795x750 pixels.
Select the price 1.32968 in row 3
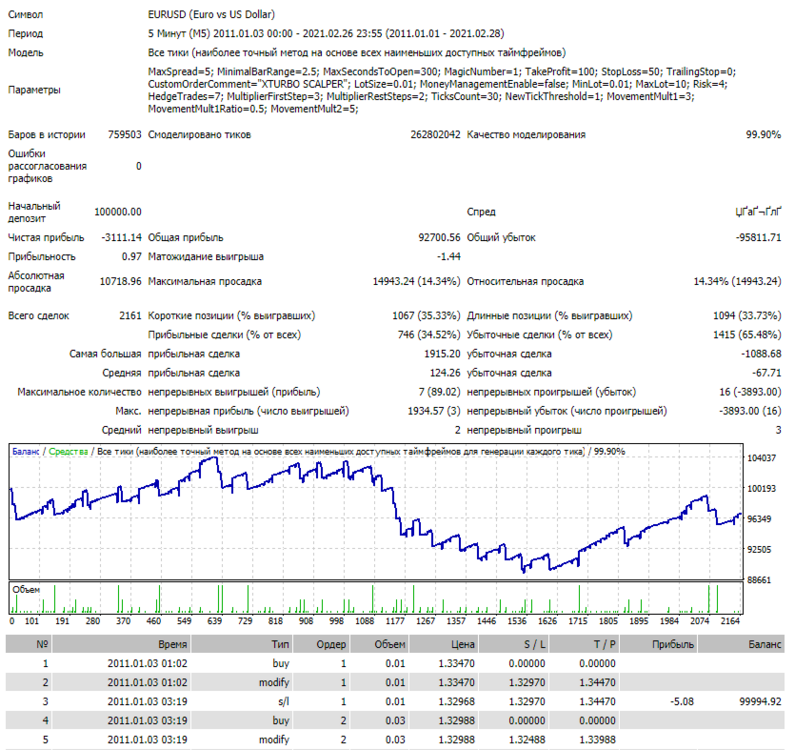pos(456,701)
